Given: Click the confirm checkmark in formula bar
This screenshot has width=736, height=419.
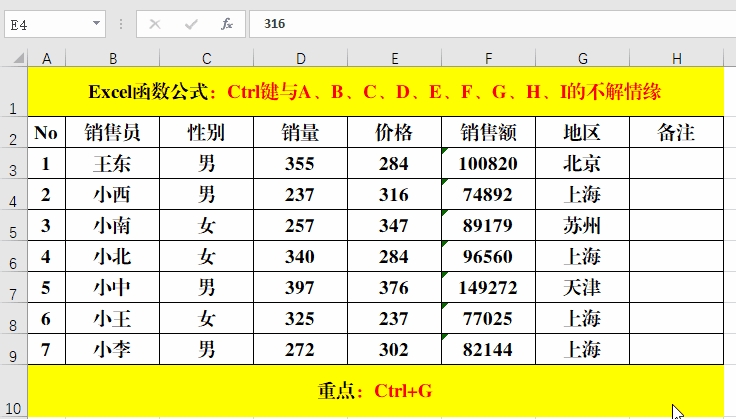Looking at the screenshot, I should (x=191, y=24).
